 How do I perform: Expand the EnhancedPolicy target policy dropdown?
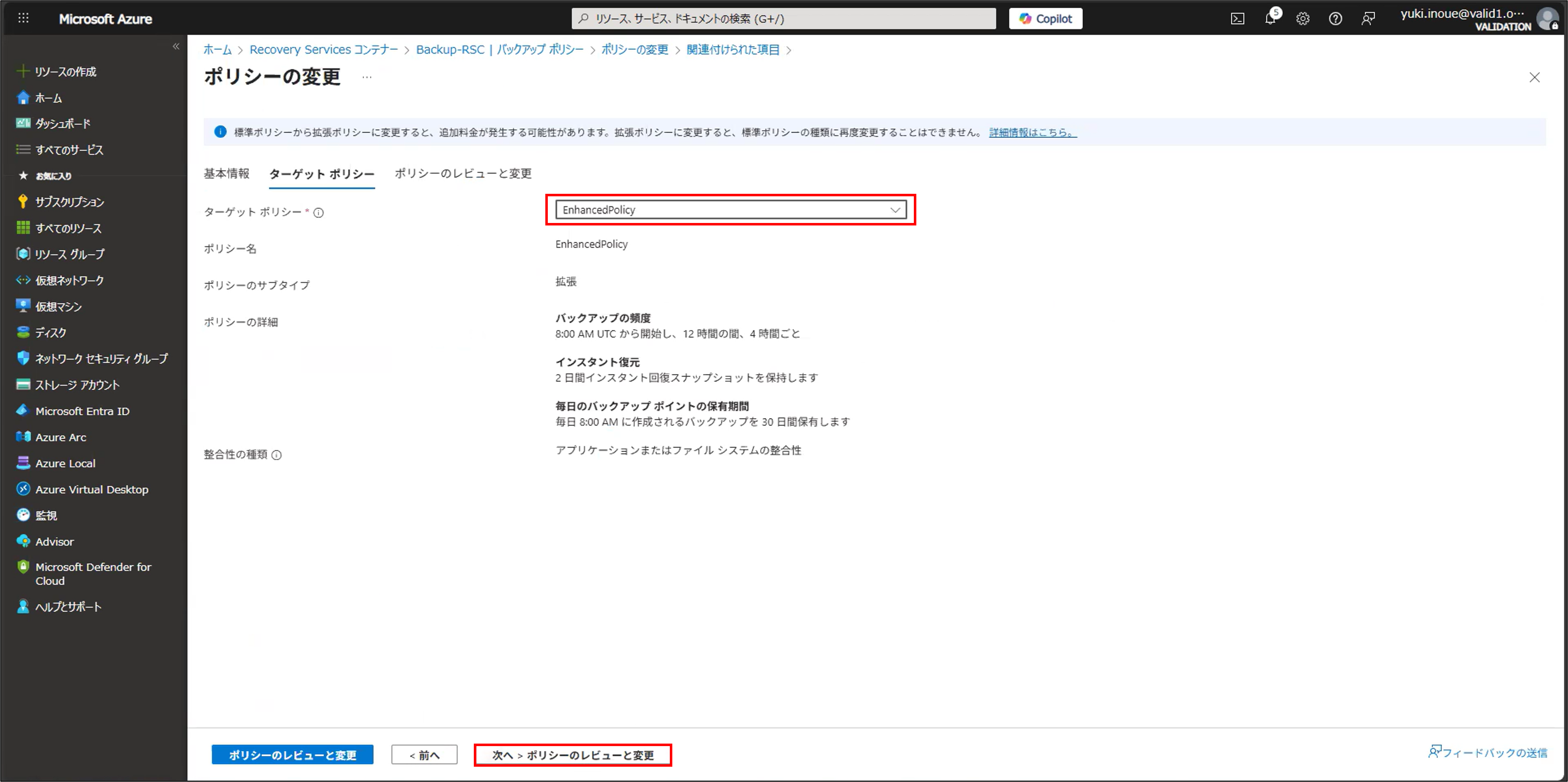[x=730, y=210]
